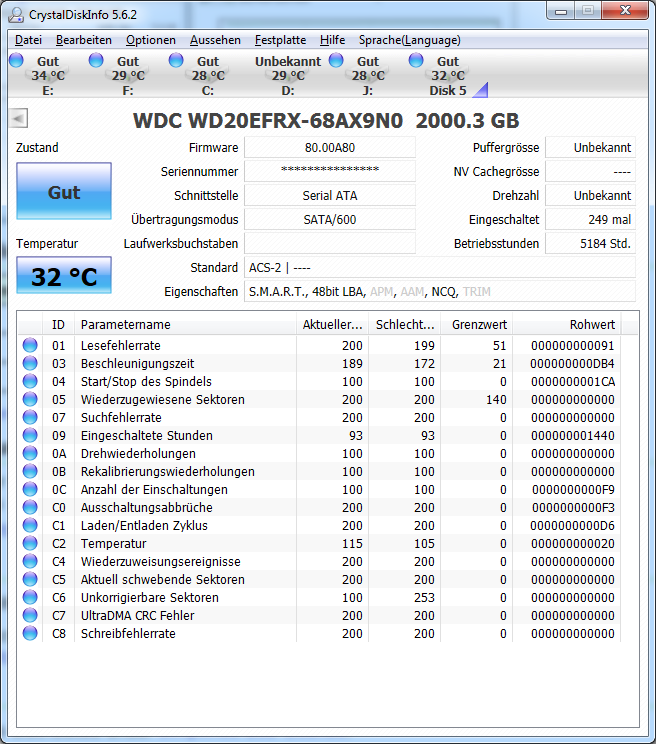Image resolution: width=656 pixels, height=744 pixels.
Task: Click raw value 000000001440
Action: point(573,436)
